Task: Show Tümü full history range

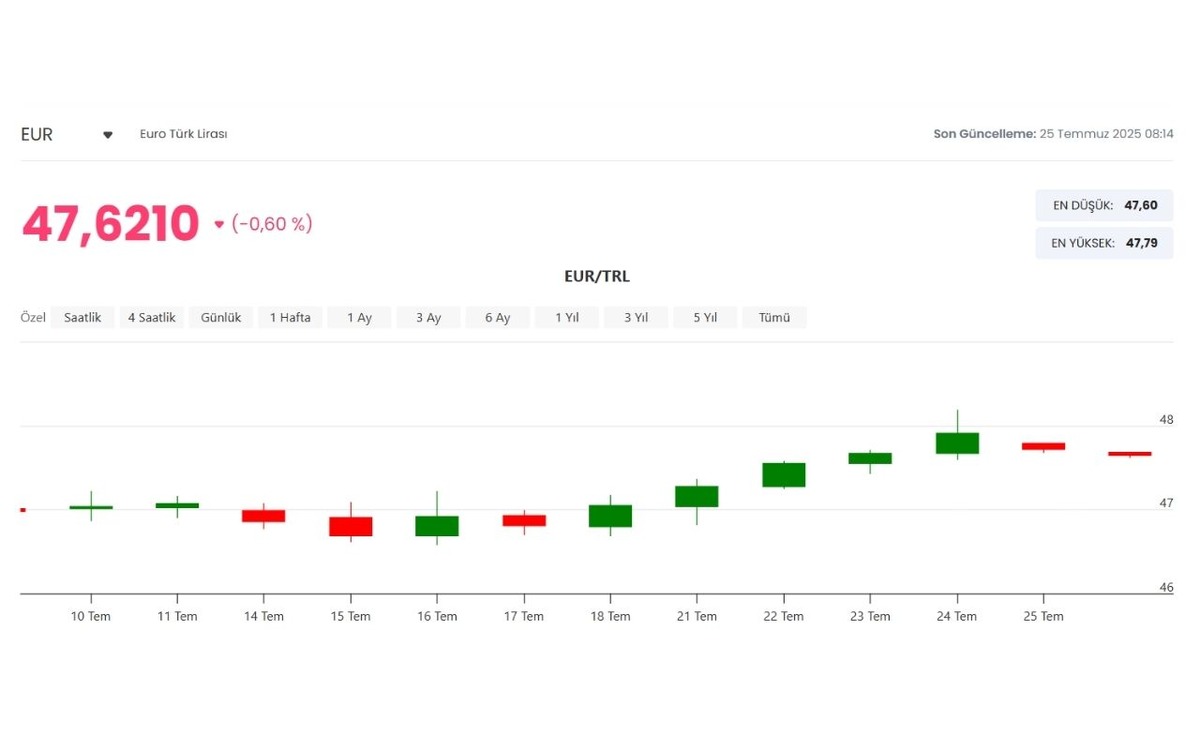Action: pyautogui.click(x=774, y=317)
